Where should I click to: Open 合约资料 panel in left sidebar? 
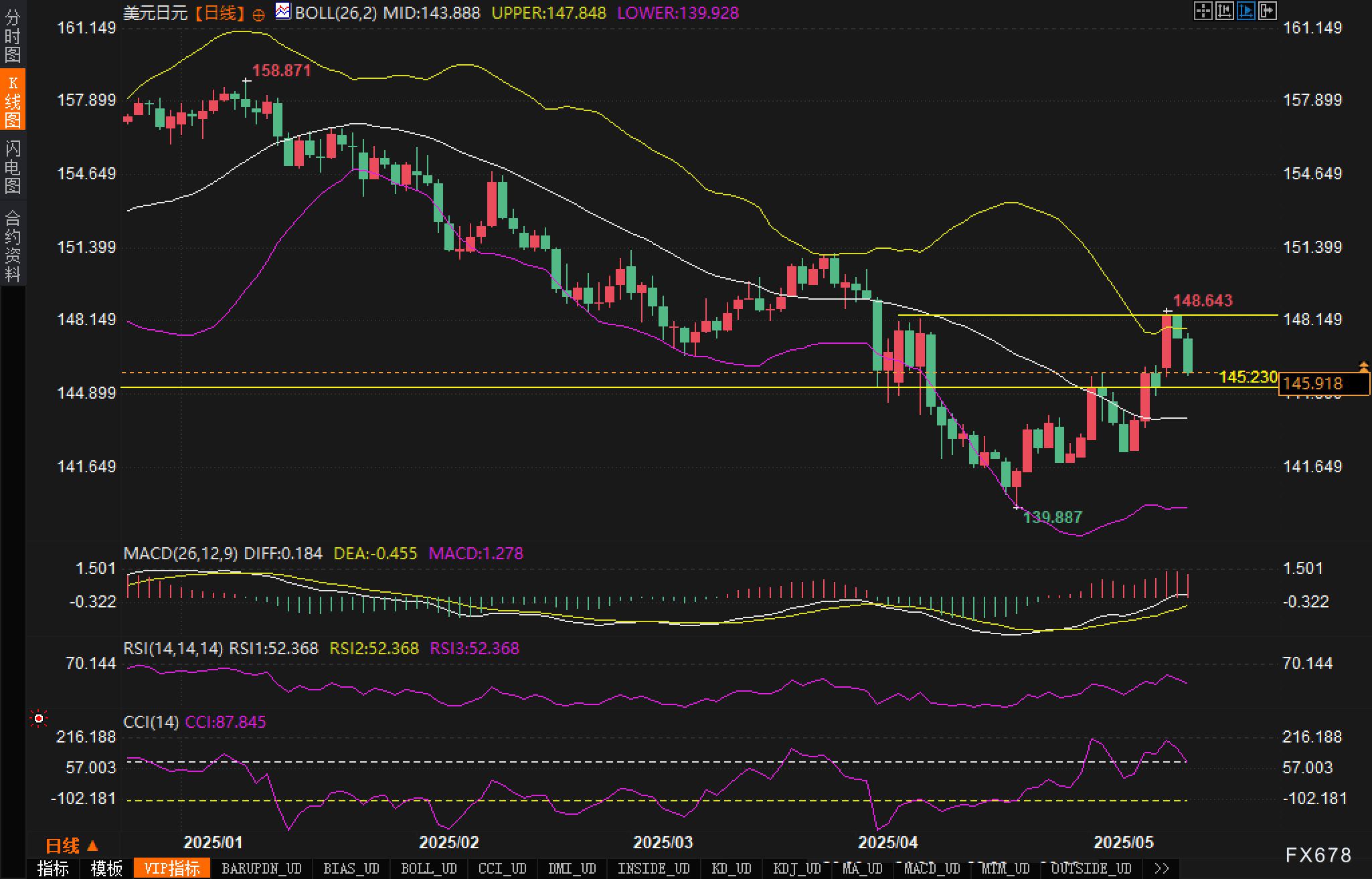coord(13,246)
